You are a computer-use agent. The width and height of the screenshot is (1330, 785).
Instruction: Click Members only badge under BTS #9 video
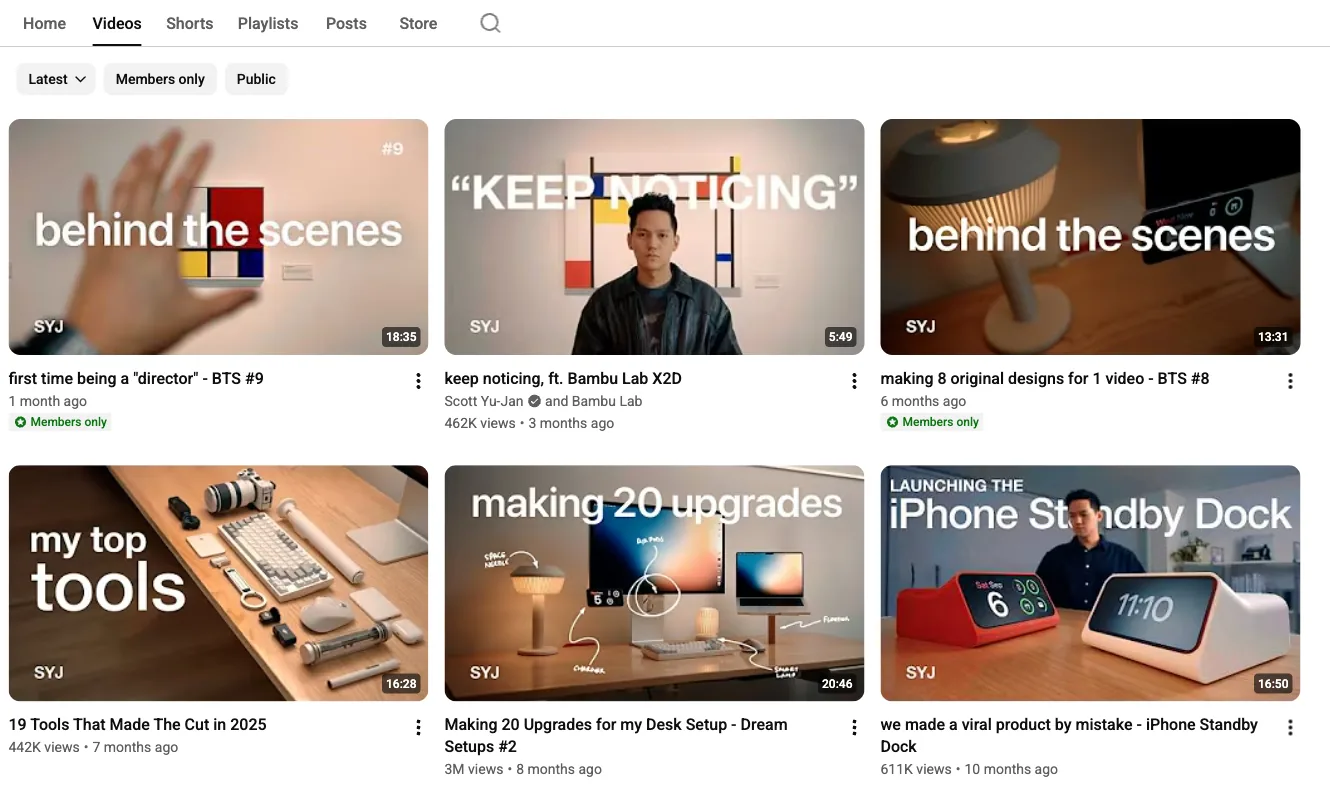pos(60,422)
